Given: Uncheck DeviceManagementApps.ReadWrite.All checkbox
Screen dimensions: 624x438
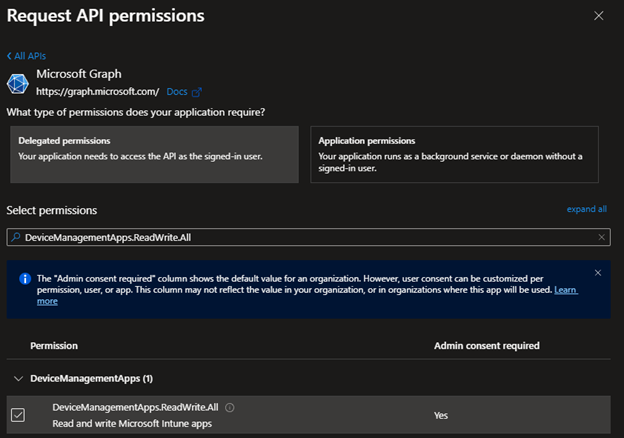Looking at the screenshot, I should [18, 415].
